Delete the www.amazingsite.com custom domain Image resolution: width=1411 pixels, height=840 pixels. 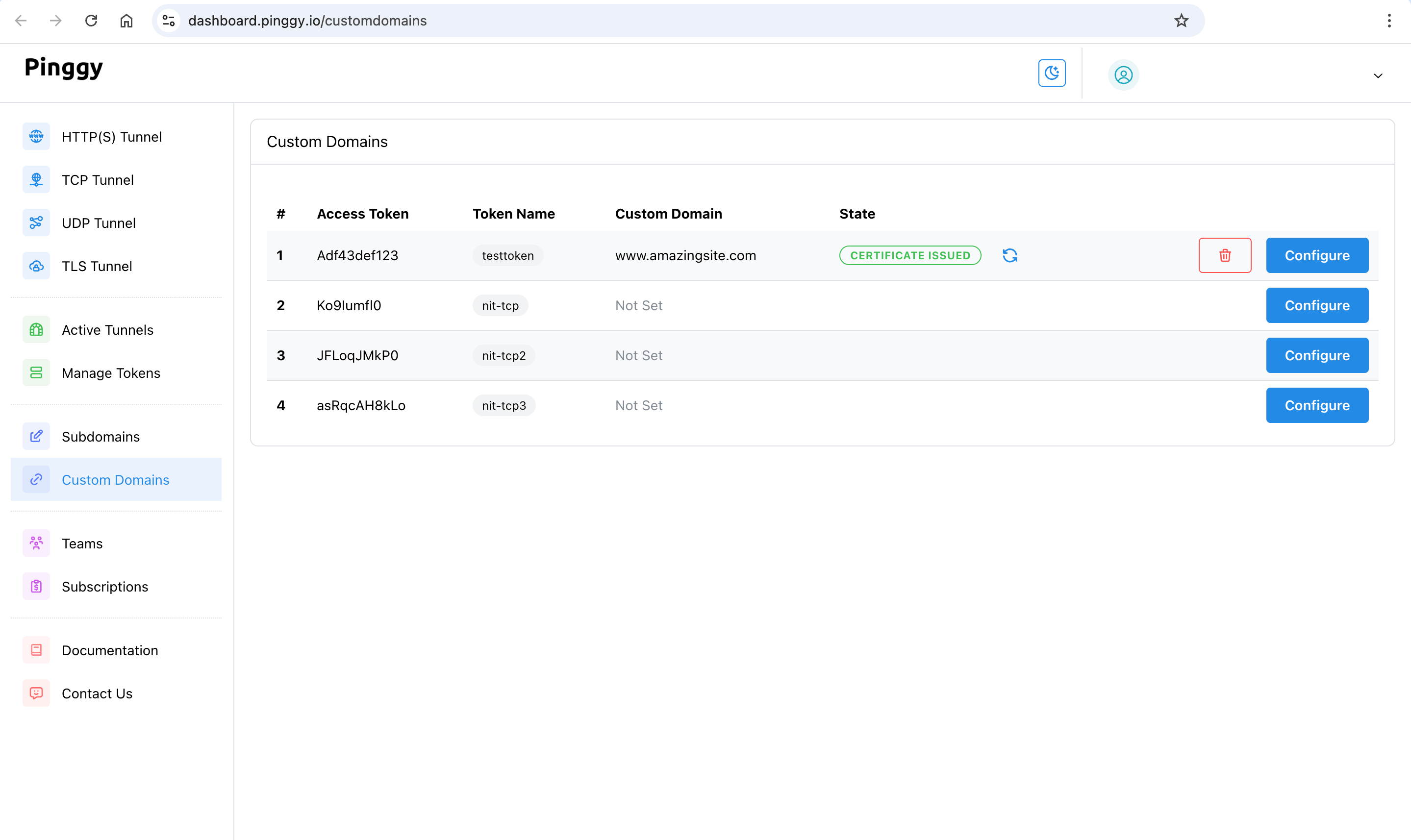tap(1223, 255)
